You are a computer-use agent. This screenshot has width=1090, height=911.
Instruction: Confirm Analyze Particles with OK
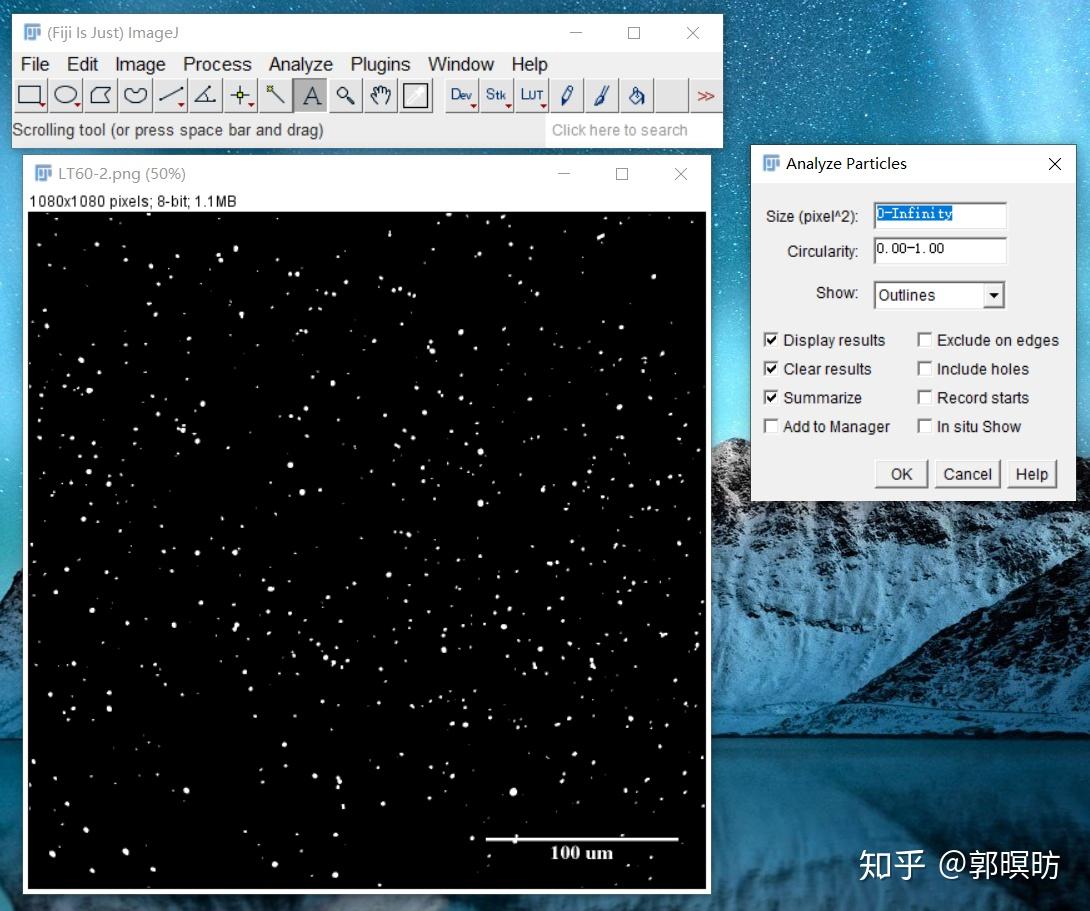coord(900,473)
